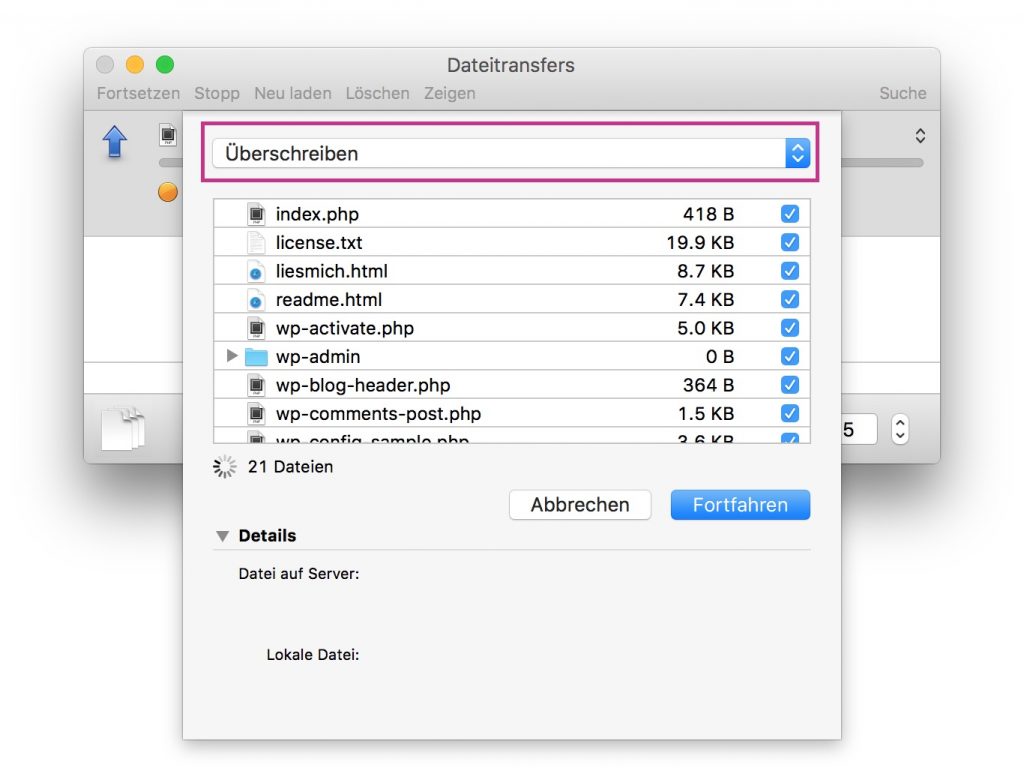Viewport: 1024px width, 771px height.
Task: Click the blue upload arrow icon
Action: (x=114, y=143)
